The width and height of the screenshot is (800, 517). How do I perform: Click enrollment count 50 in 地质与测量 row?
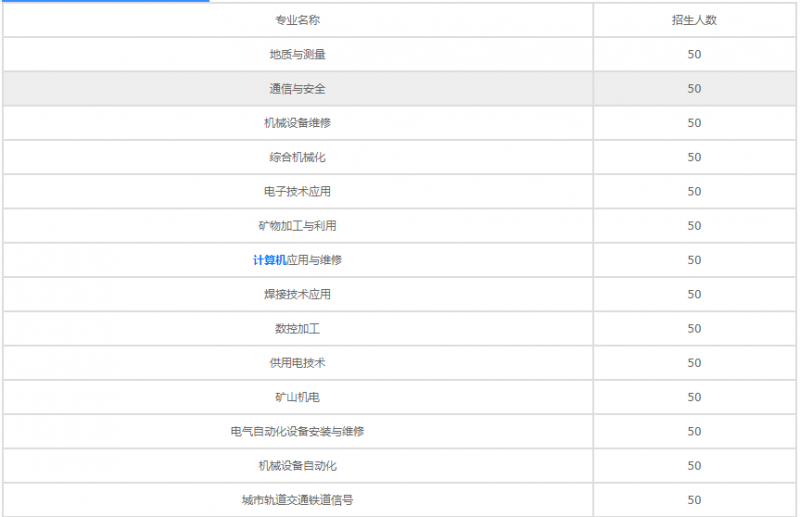pos(694,55)
